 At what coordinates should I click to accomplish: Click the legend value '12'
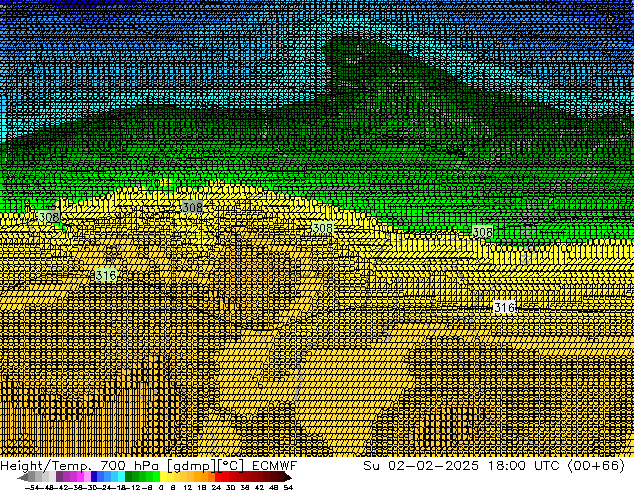tap(188, 487)
